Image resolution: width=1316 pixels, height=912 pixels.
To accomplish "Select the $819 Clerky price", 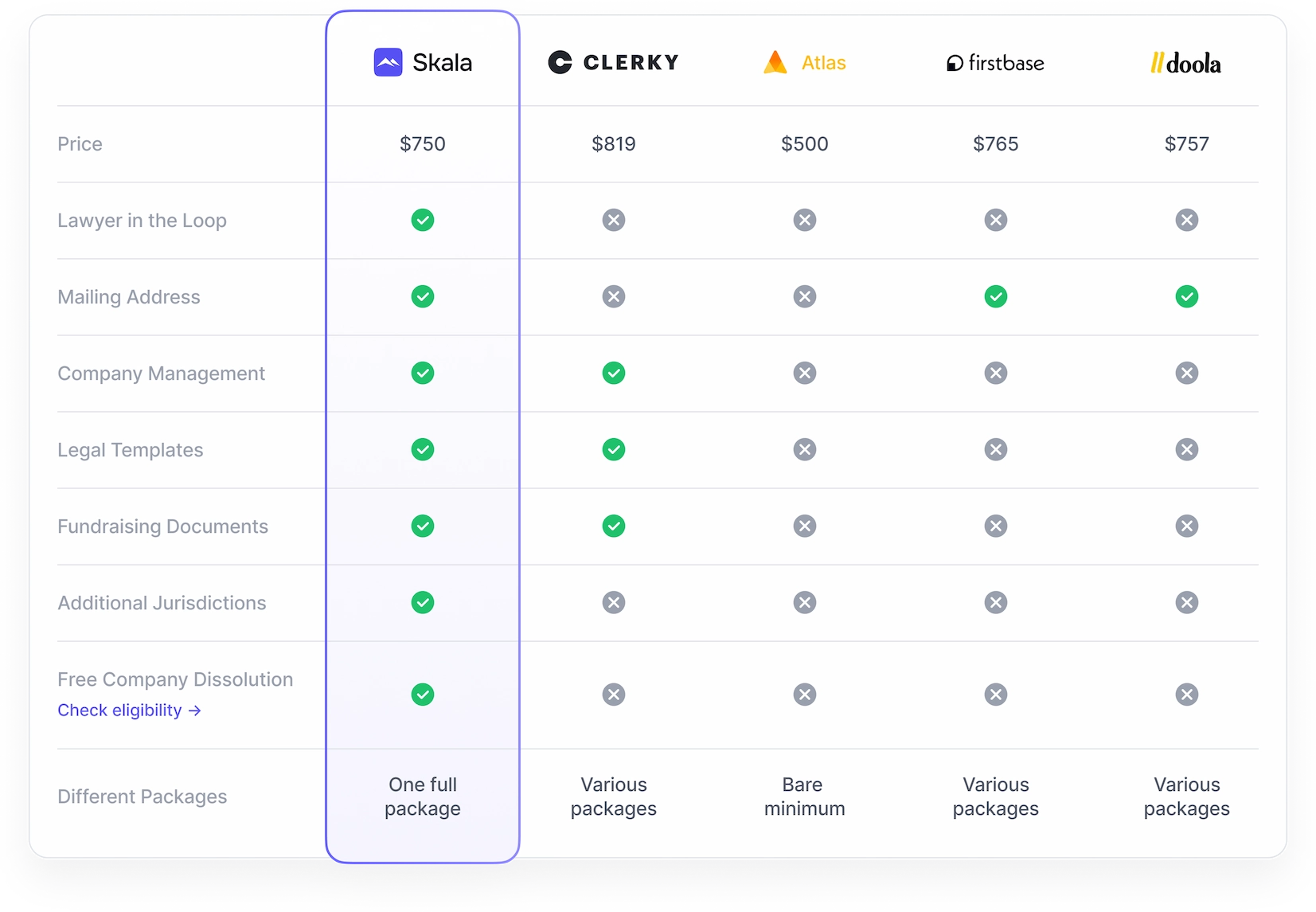I will (x=614, y=144).
